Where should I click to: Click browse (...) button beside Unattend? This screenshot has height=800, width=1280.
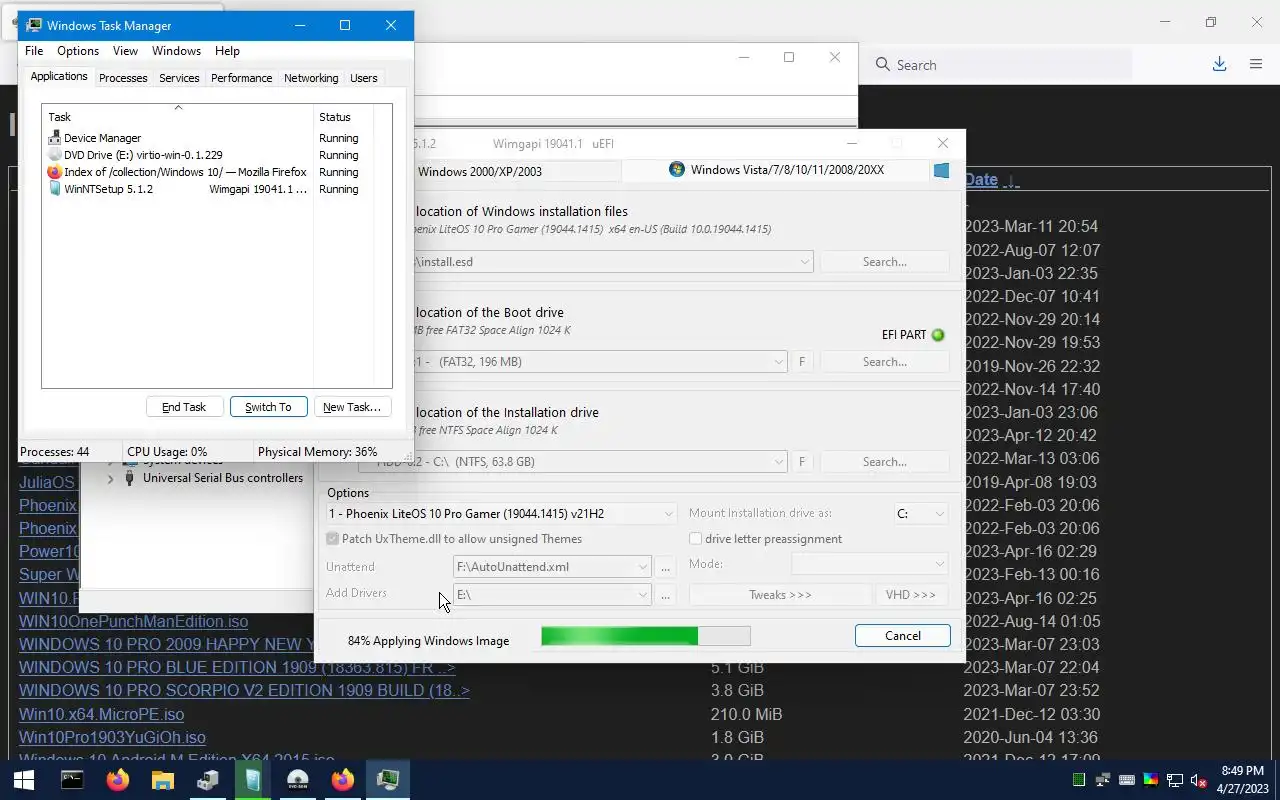(x=666, y=567)
